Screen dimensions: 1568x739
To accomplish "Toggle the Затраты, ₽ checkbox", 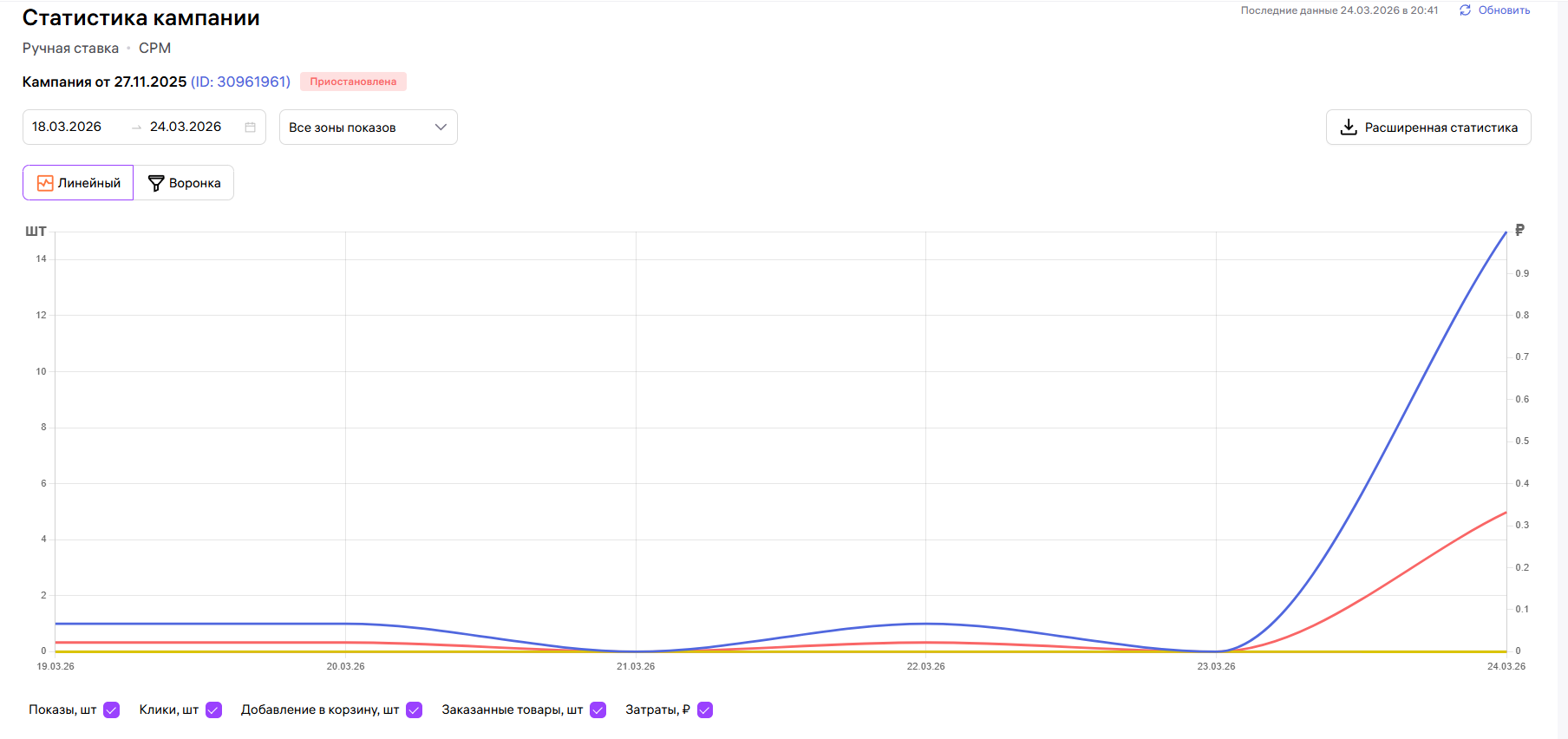I will [x=705, y=710].
